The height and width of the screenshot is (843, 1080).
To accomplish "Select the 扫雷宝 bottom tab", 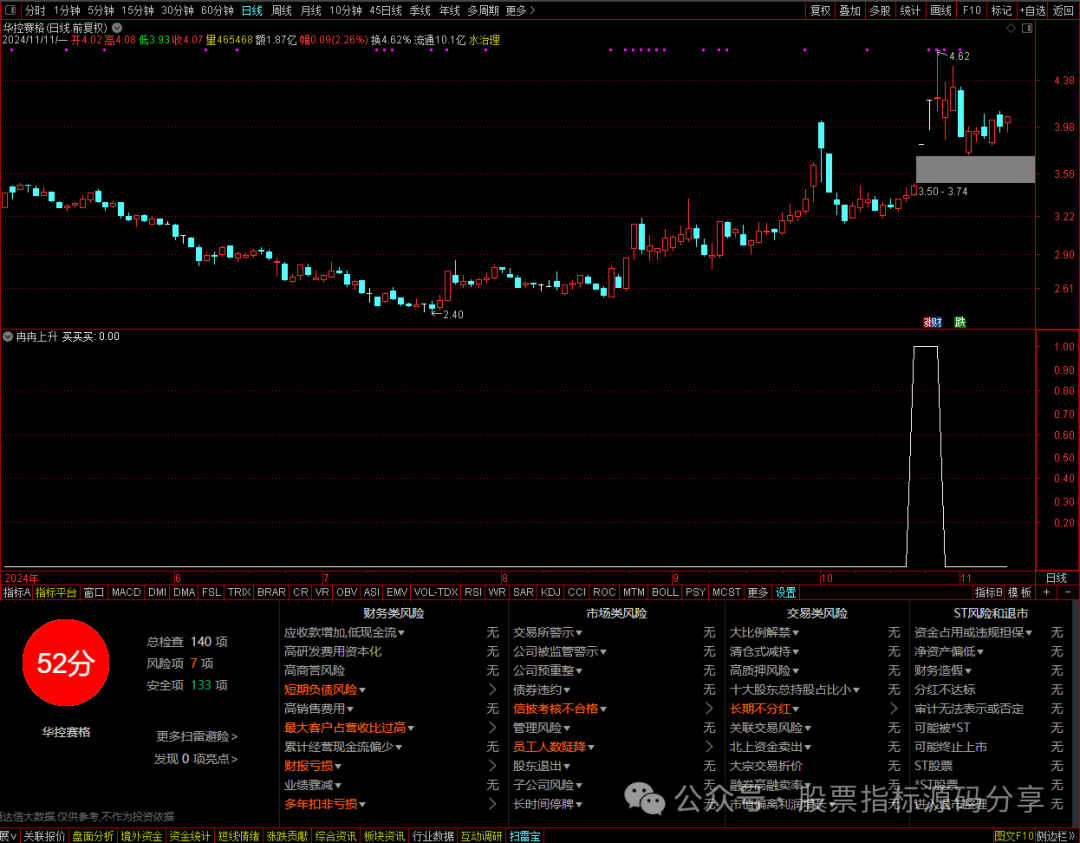I will click(x=526, y=836).
